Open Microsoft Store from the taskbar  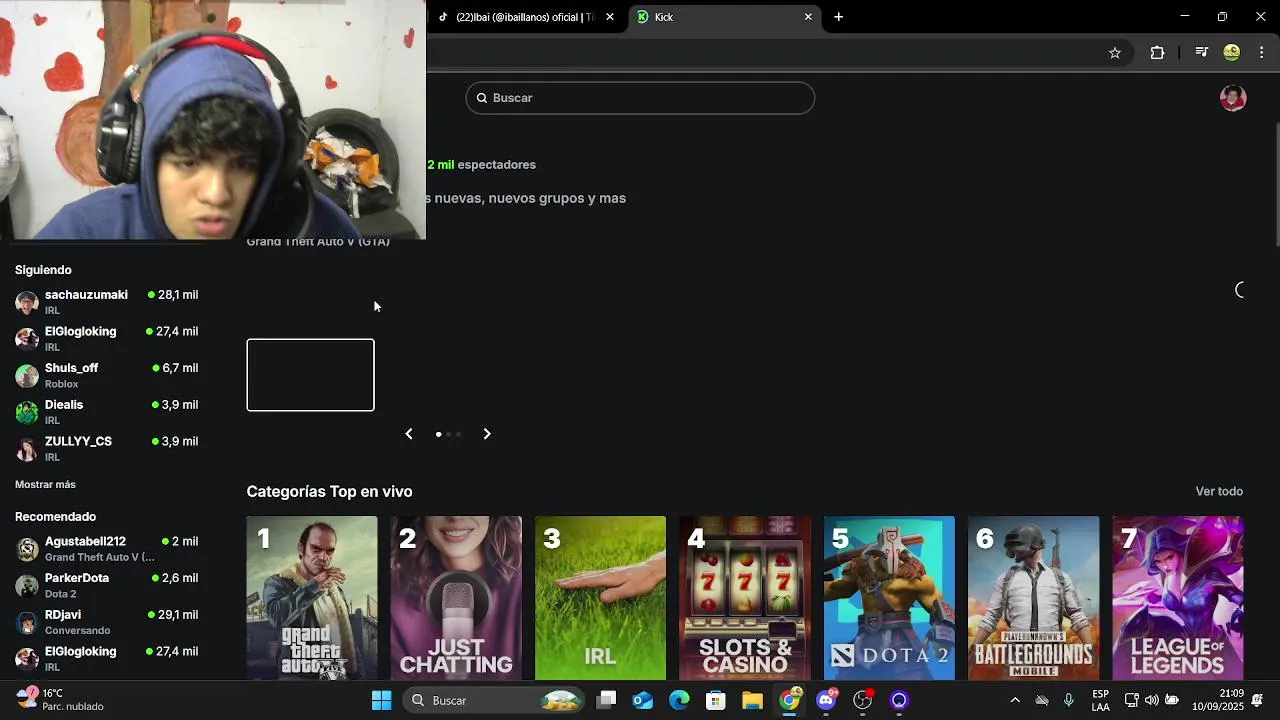tap(715, 700)
